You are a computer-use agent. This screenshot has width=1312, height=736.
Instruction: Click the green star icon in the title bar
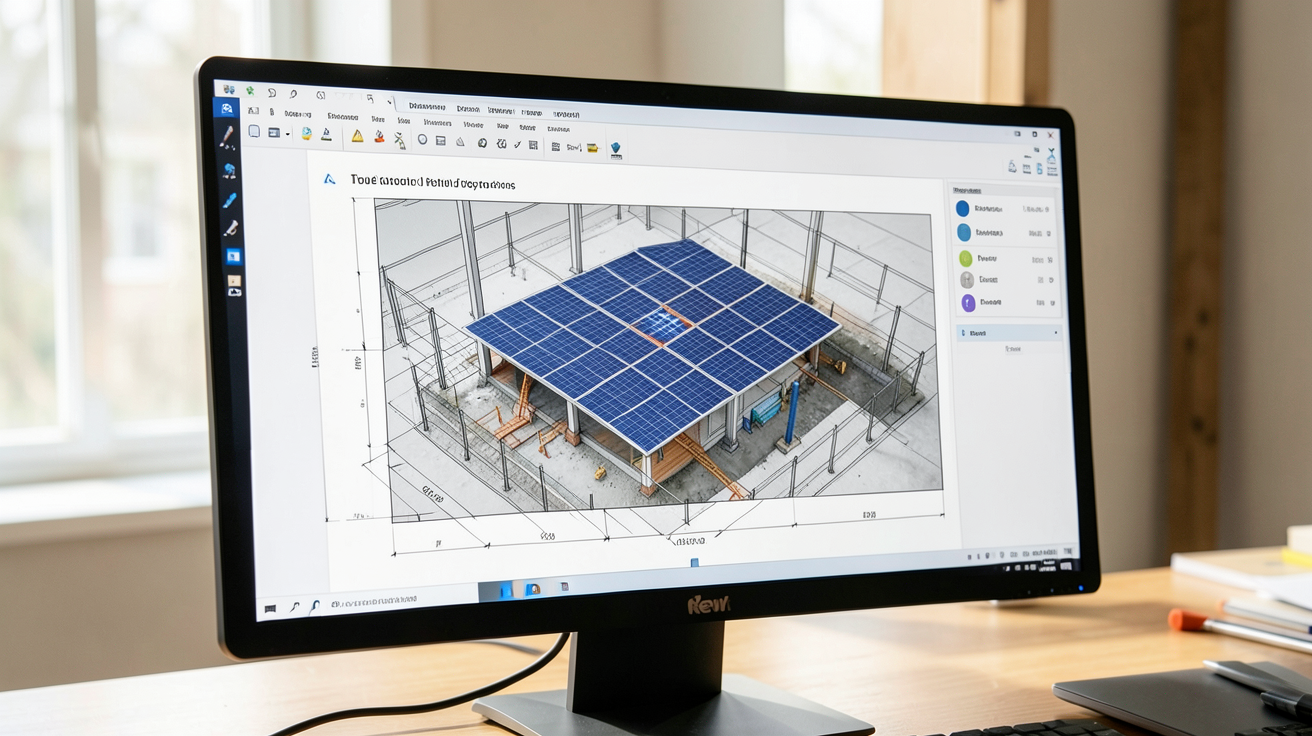pyautogui.click(x=250, y=91)
